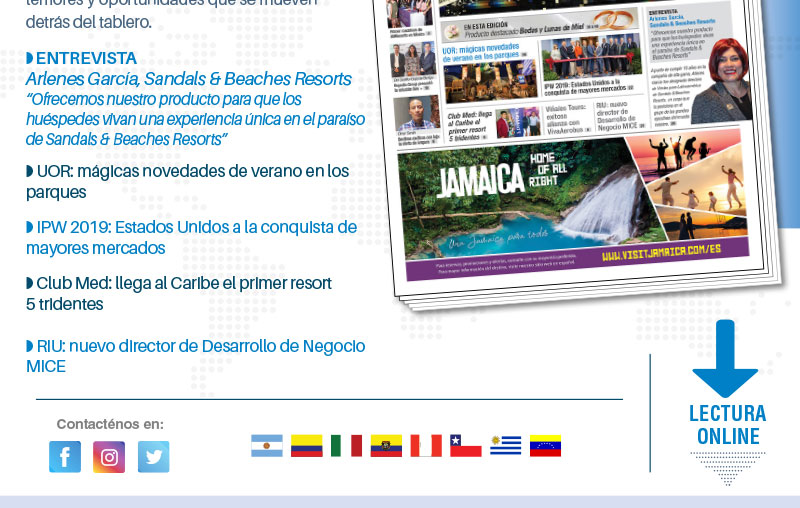Open the Twitter bird icon
The height and width of the screenshot is (508, 800).
click(x=154, y=457)
